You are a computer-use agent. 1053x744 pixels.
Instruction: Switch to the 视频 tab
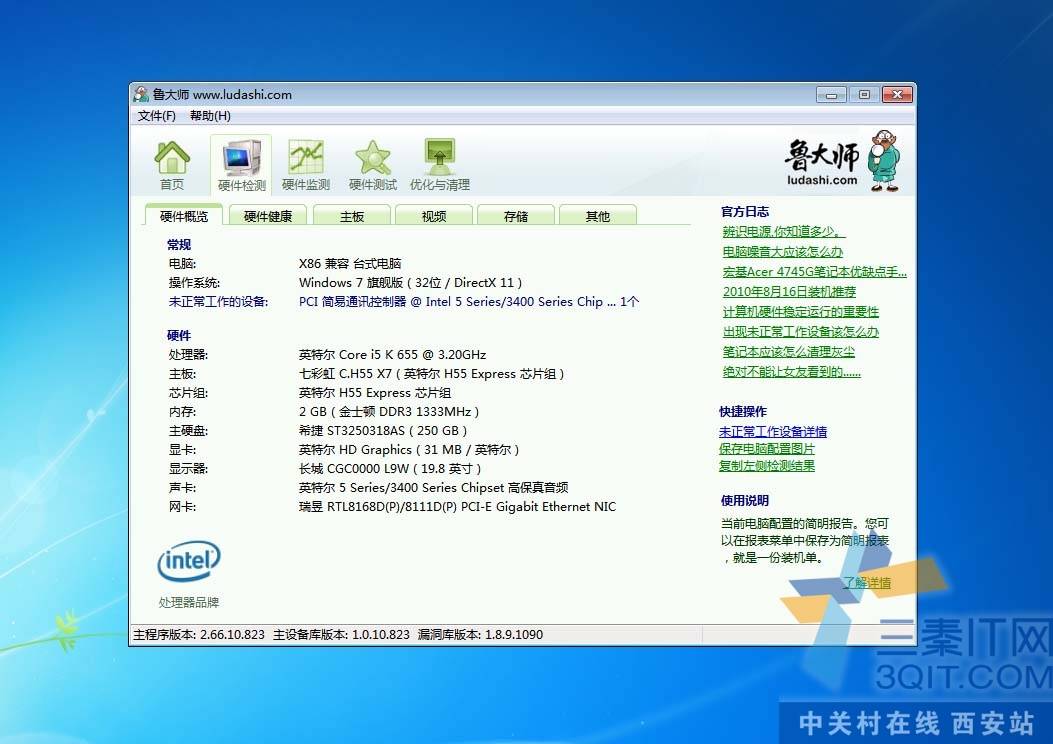[434, 216]
